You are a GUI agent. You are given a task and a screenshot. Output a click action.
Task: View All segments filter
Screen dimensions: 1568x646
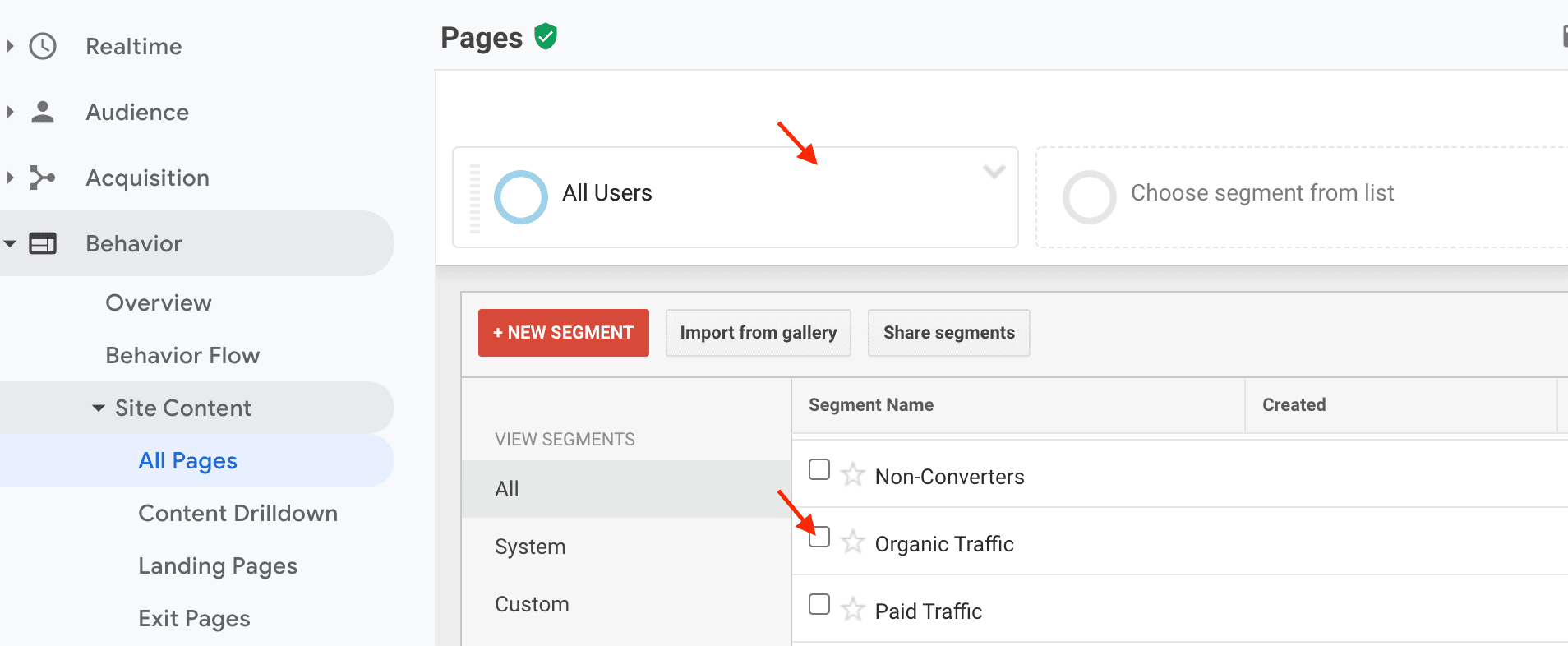click(626, 489)
